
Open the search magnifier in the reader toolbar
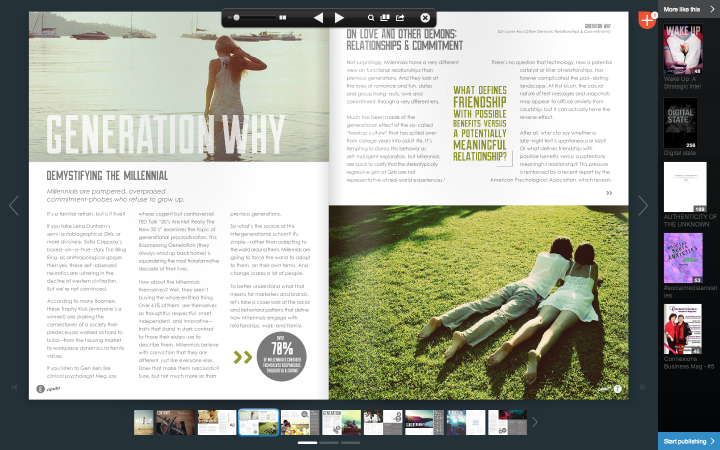pos(371,18)
